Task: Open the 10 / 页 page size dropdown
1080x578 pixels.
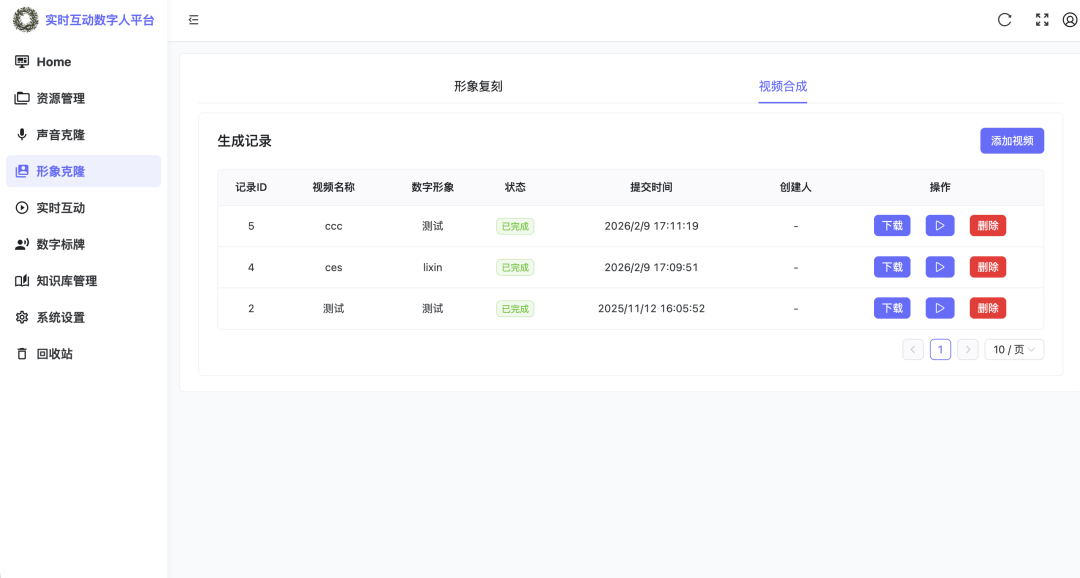Action: 1014,349
